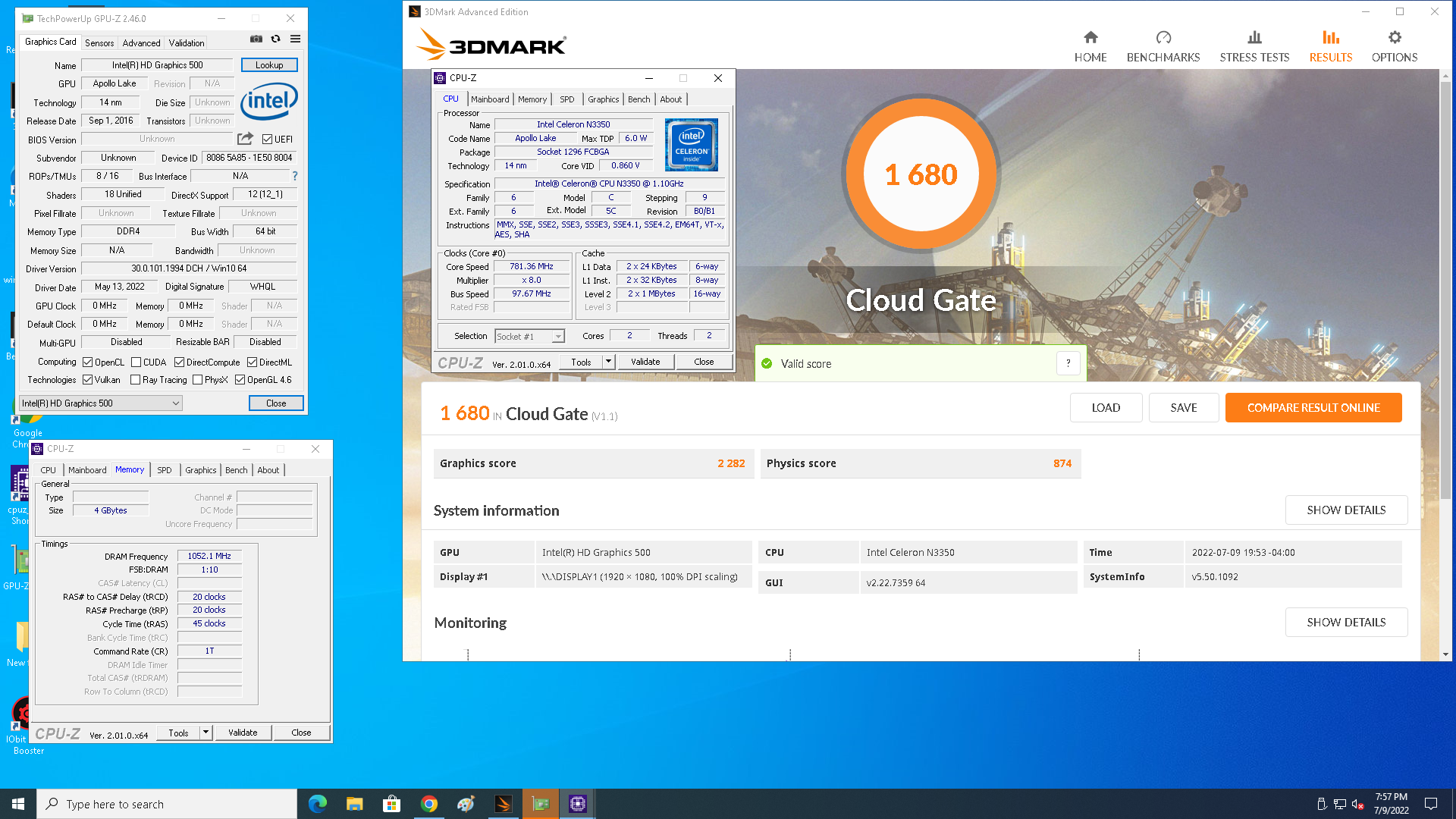1456x819 pixels.
Task: Click the Close button in GPU-Z
Action: [276, 403]
